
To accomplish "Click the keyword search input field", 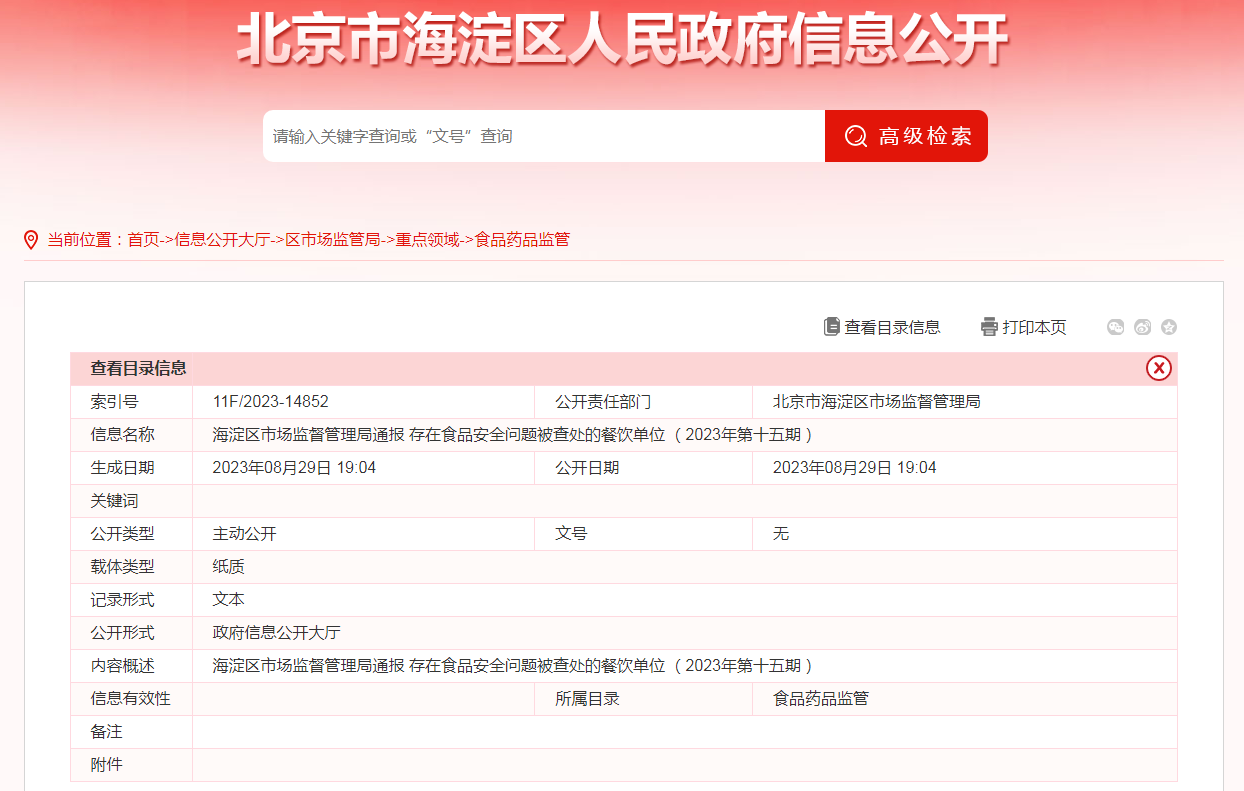I will point(544,136).
